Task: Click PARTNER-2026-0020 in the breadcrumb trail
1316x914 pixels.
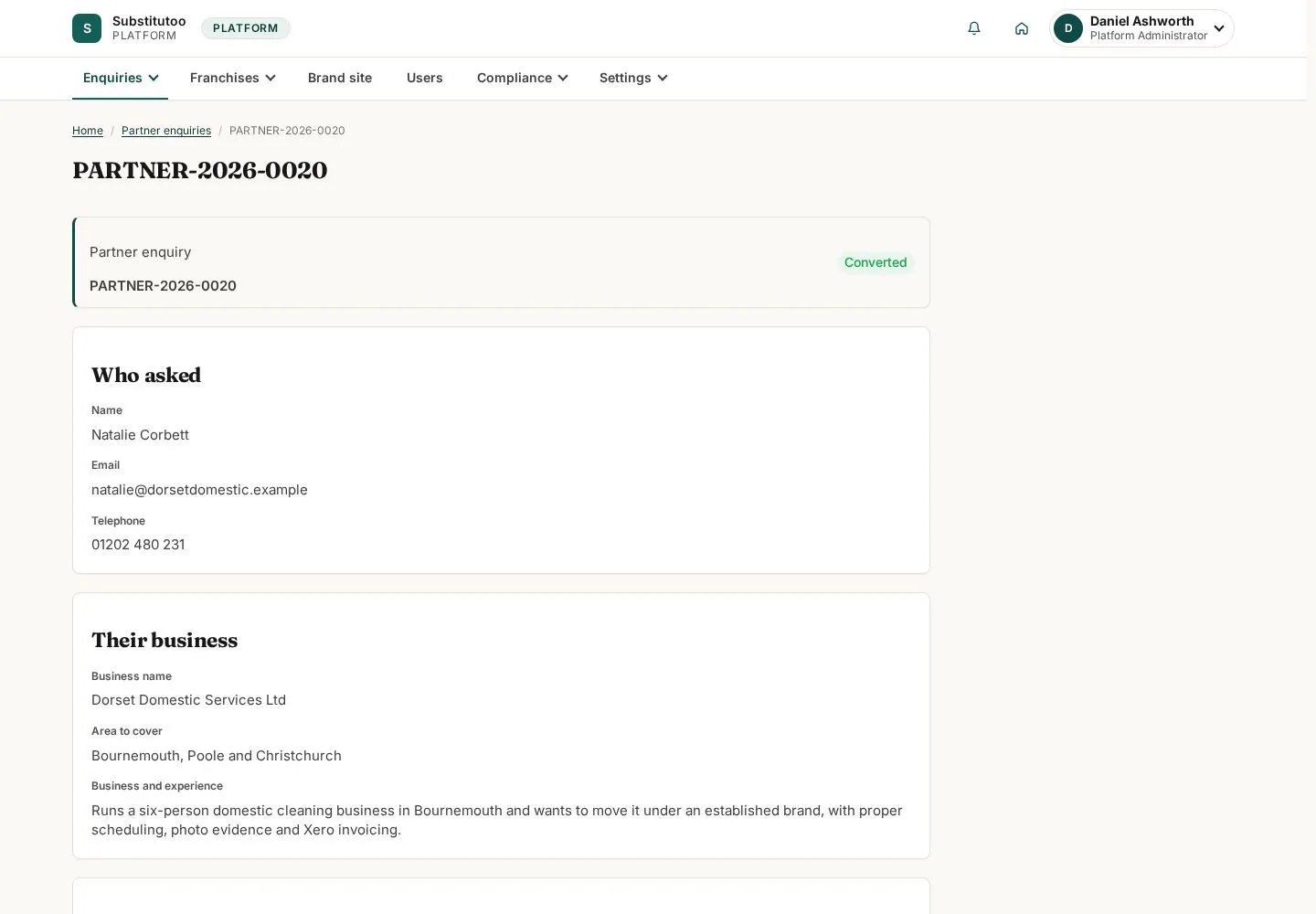Action: tap(287, 131)
